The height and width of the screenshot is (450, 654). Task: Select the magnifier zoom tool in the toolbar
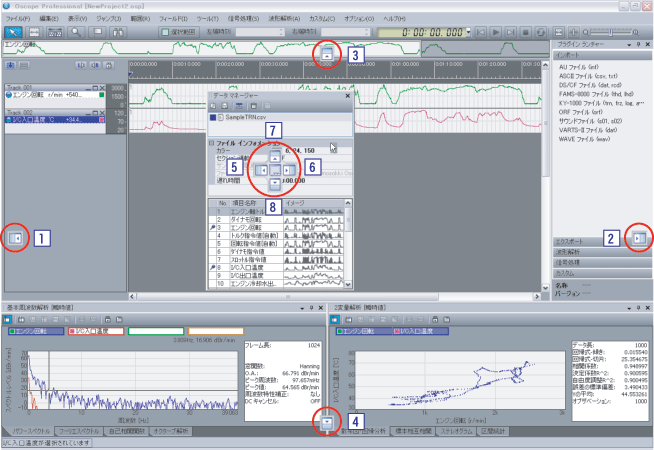pos(76,32)
